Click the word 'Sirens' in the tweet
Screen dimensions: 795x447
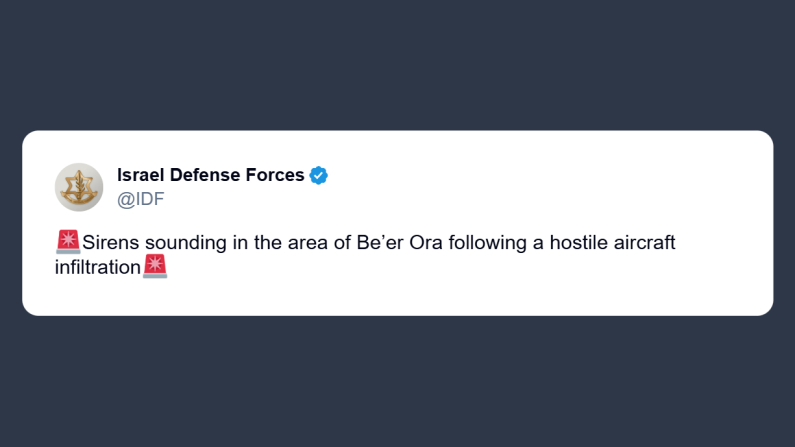(x=111, y=242)
